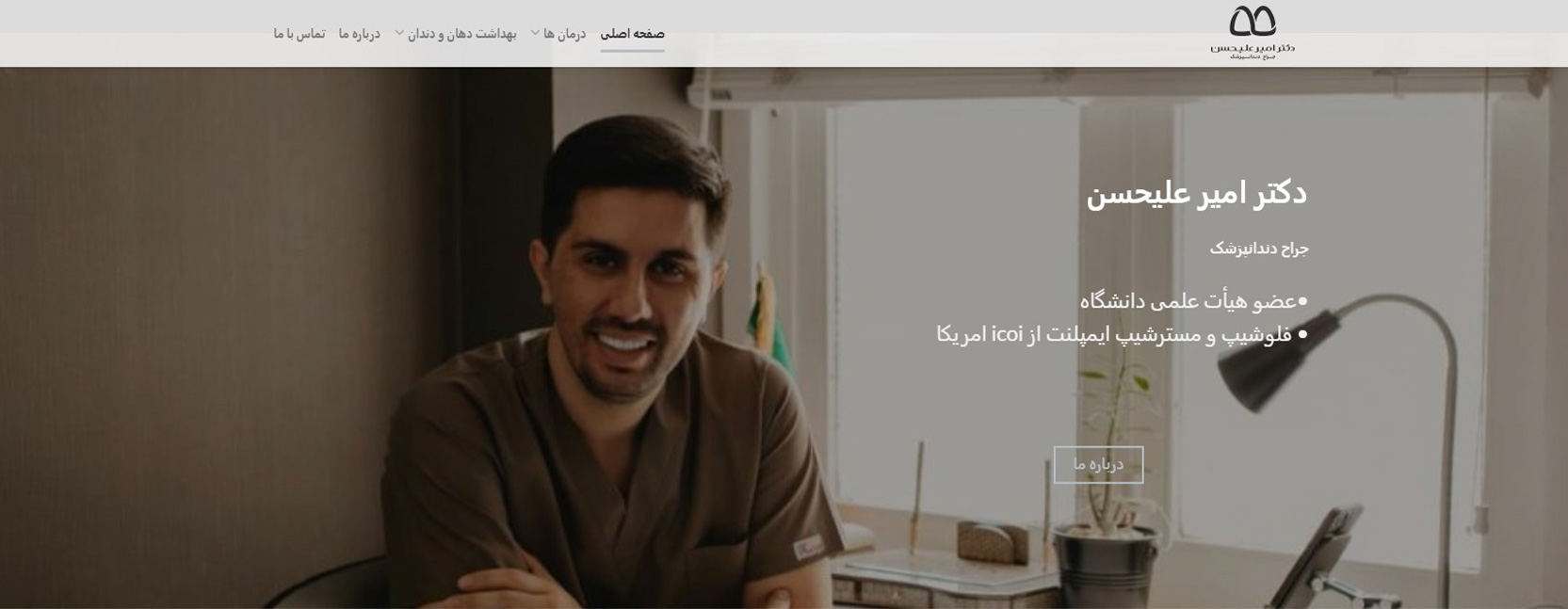Open the صفحه اصلی menu item
1568x609 pixels.
coord(632,34)
